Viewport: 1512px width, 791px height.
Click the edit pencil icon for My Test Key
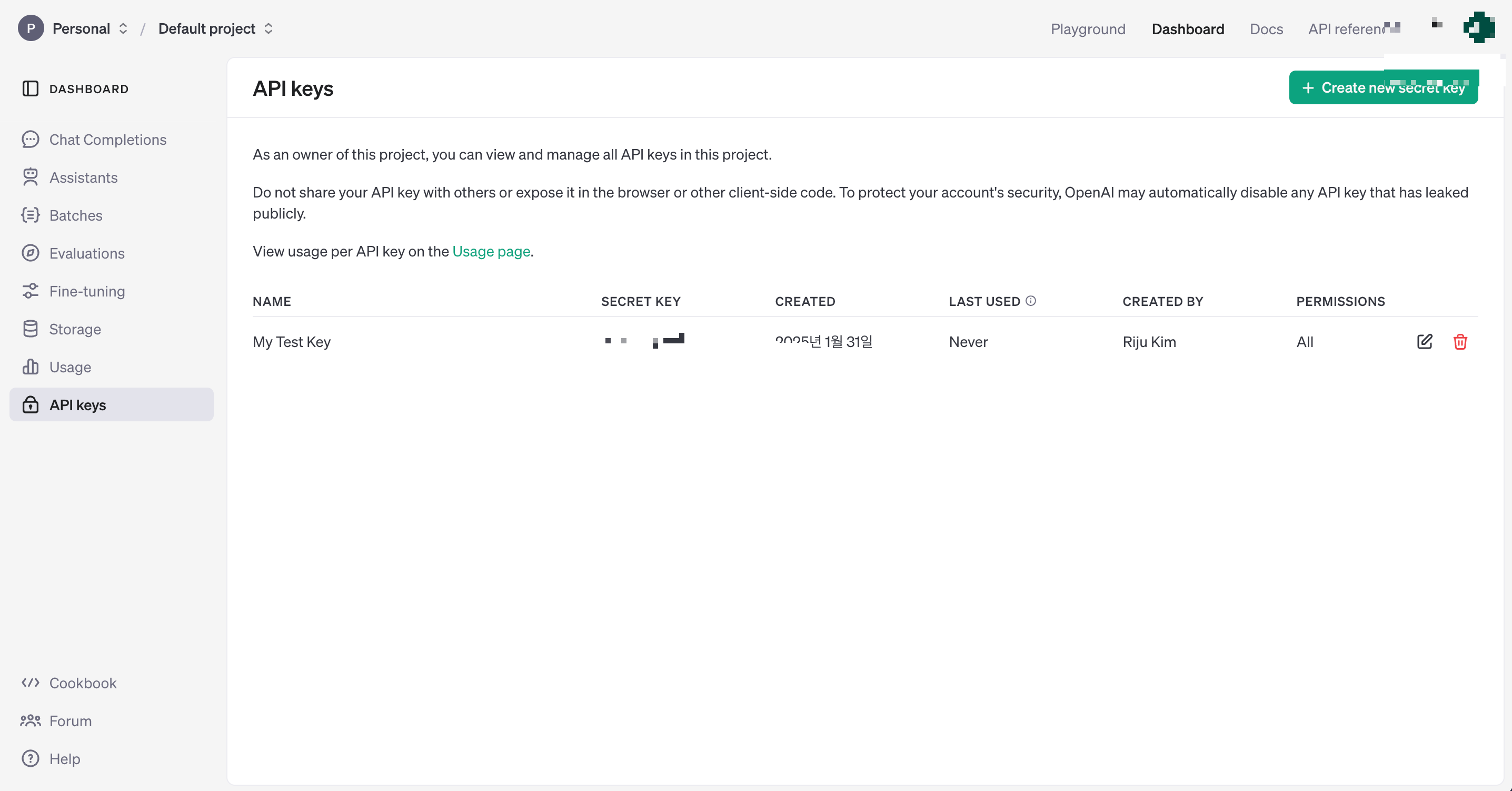pos(1425,341)
